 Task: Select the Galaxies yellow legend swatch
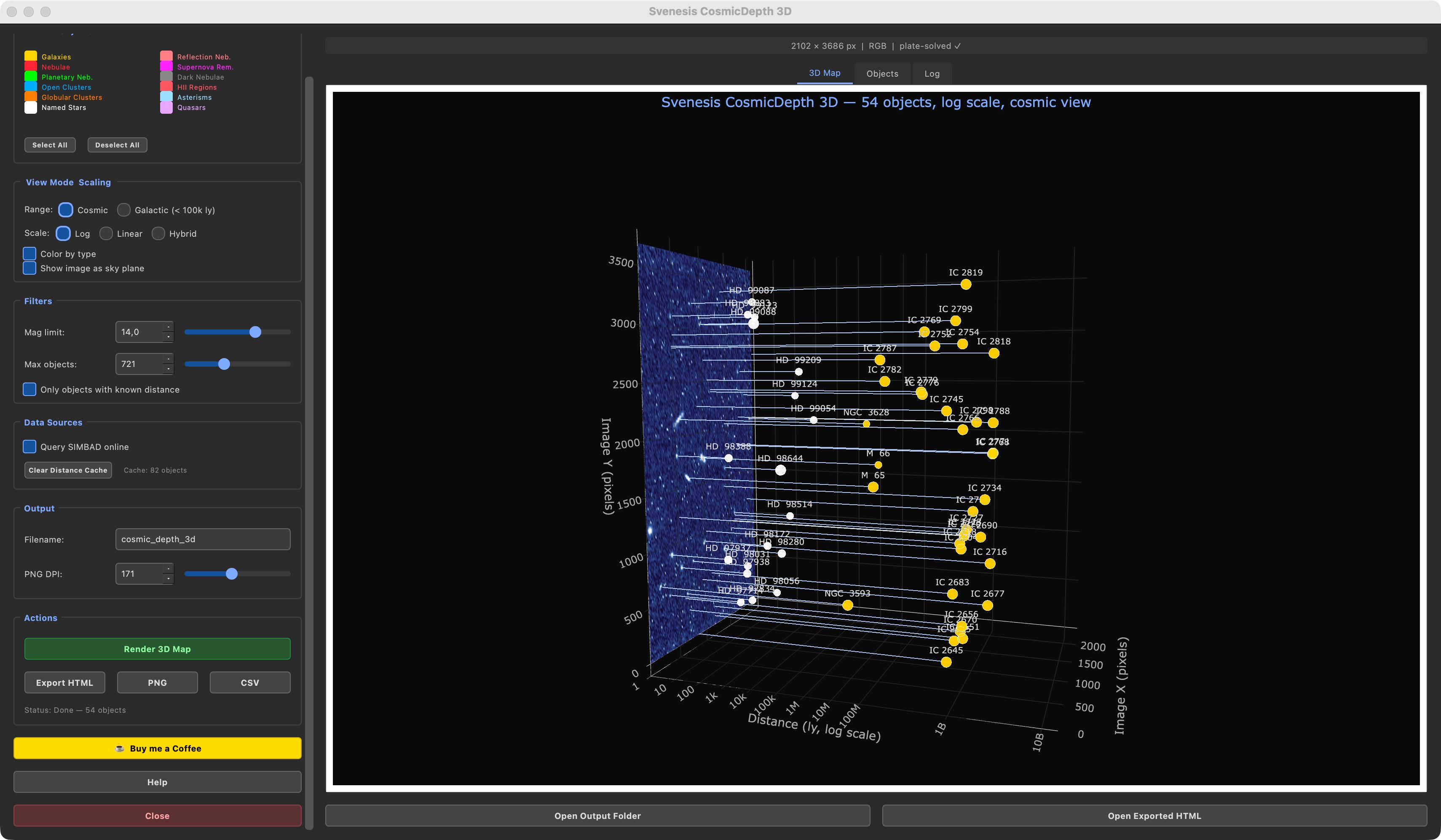coord(30,56)
